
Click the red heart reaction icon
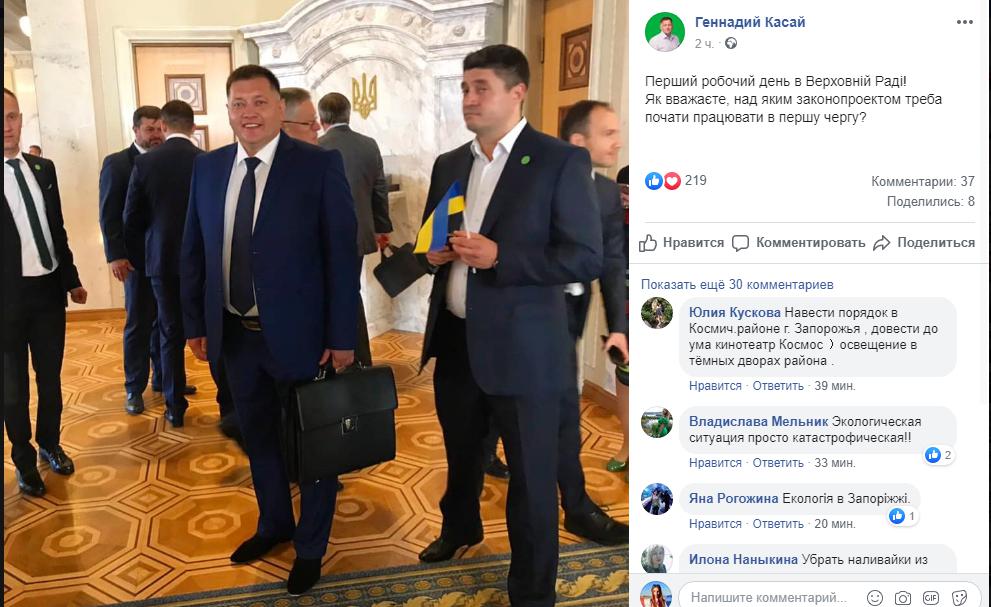click(x=672, y=181)
